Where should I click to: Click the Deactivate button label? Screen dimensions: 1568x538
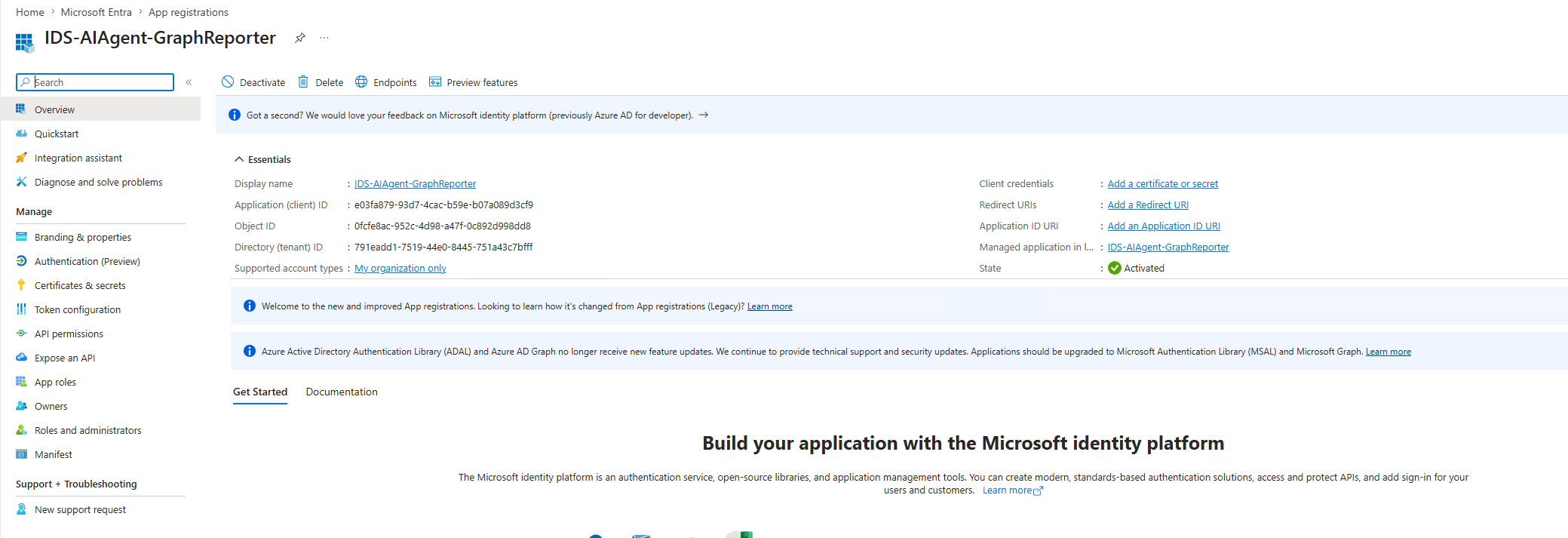(x=262, y=82)
